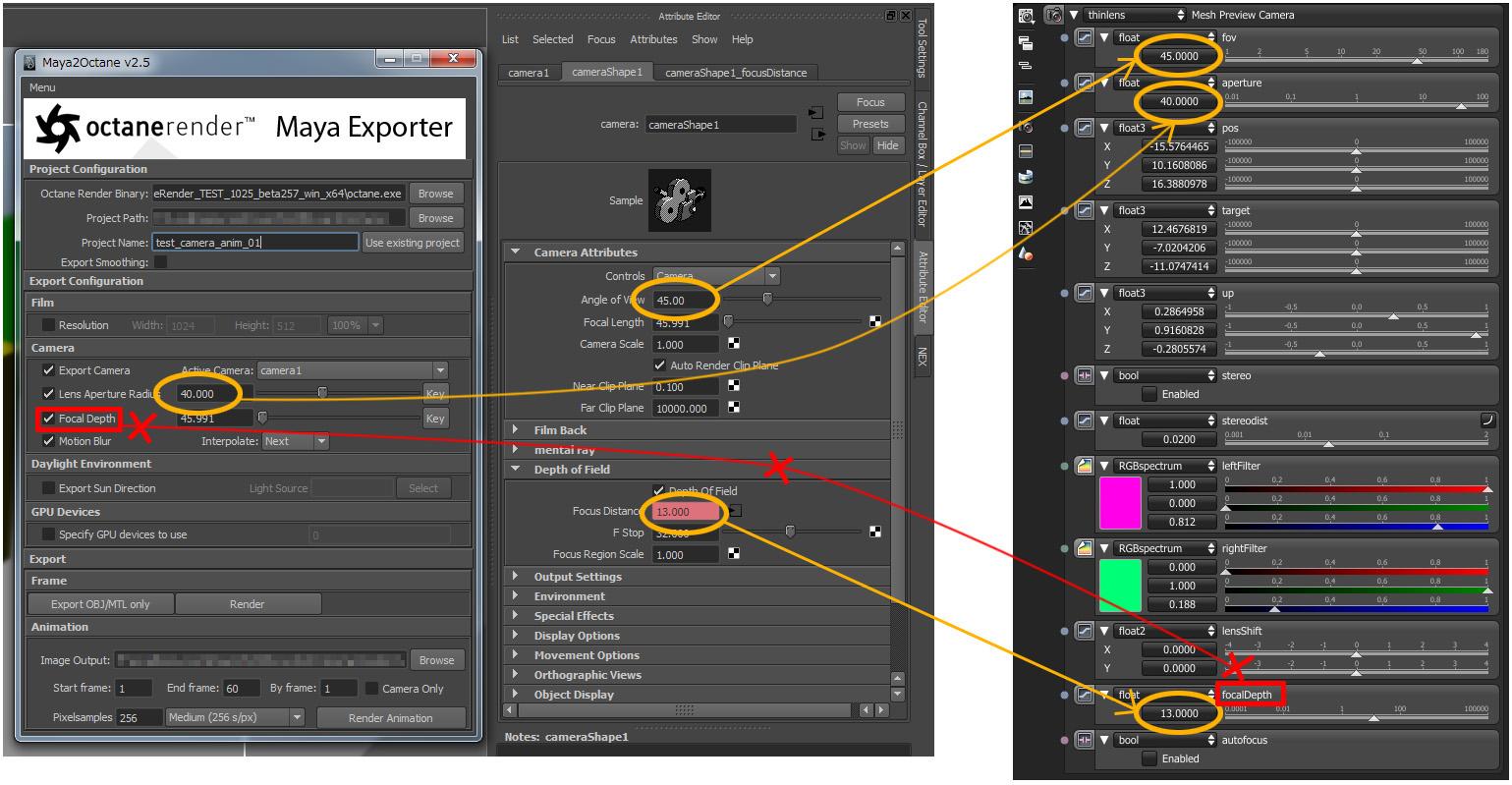This screenshot has height=785, width=1512.
Task: Click the fov slider track in Octane
Action: (1357, 60)
